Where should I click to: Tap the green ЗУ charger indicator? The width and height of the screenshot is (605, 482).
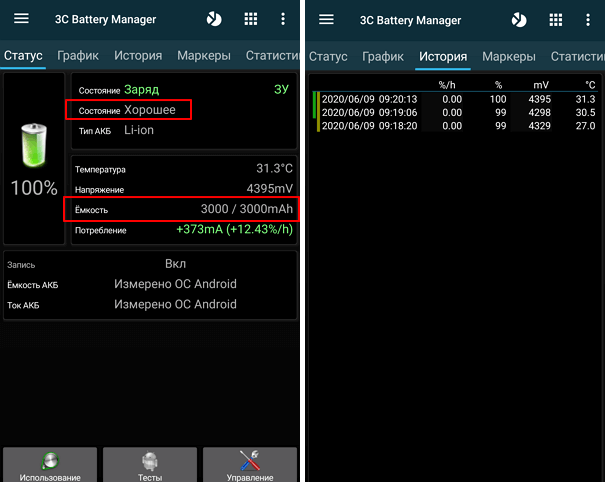point(281,89)
